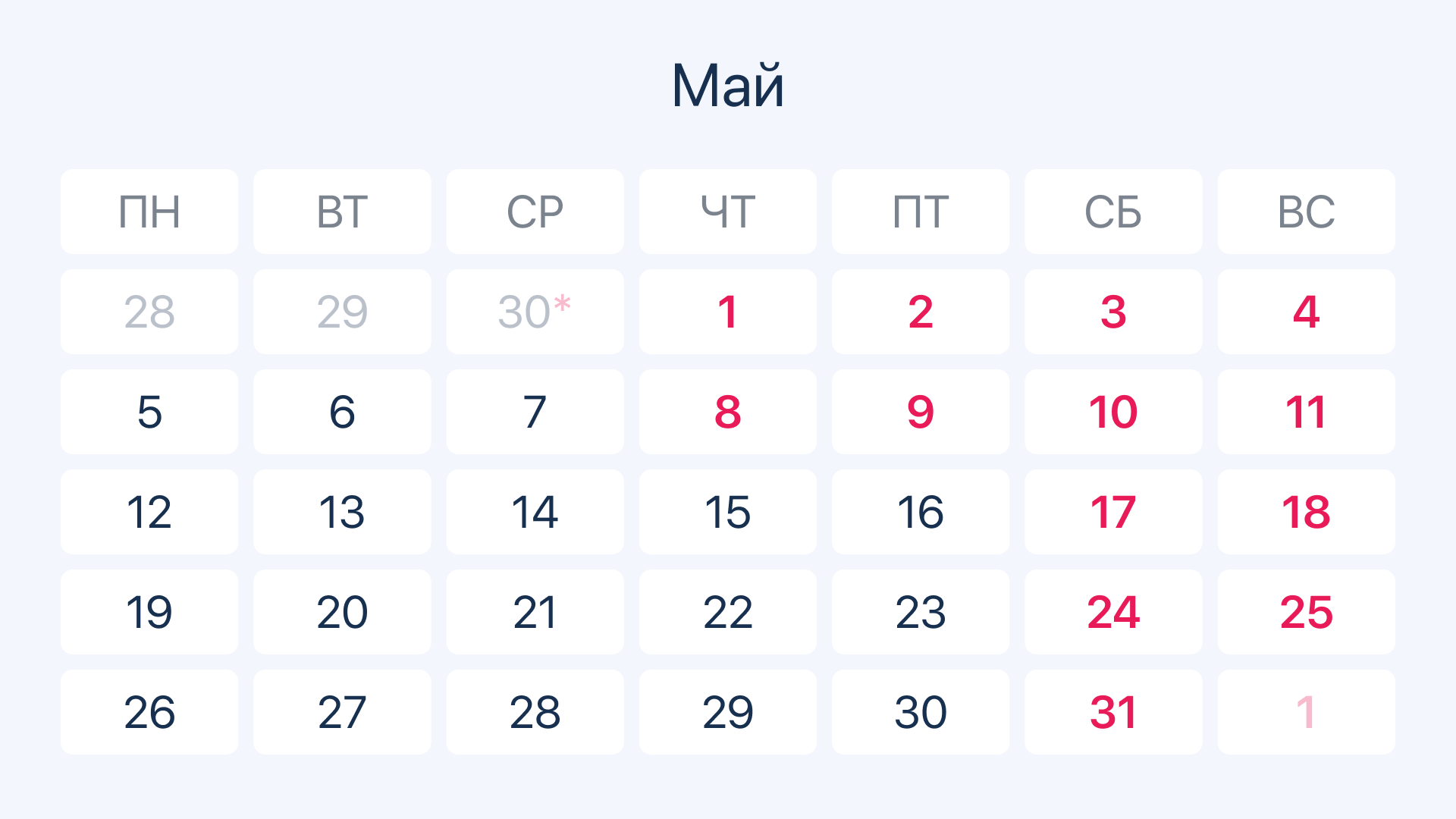Click faded next-month date 1

[1306, 712]
